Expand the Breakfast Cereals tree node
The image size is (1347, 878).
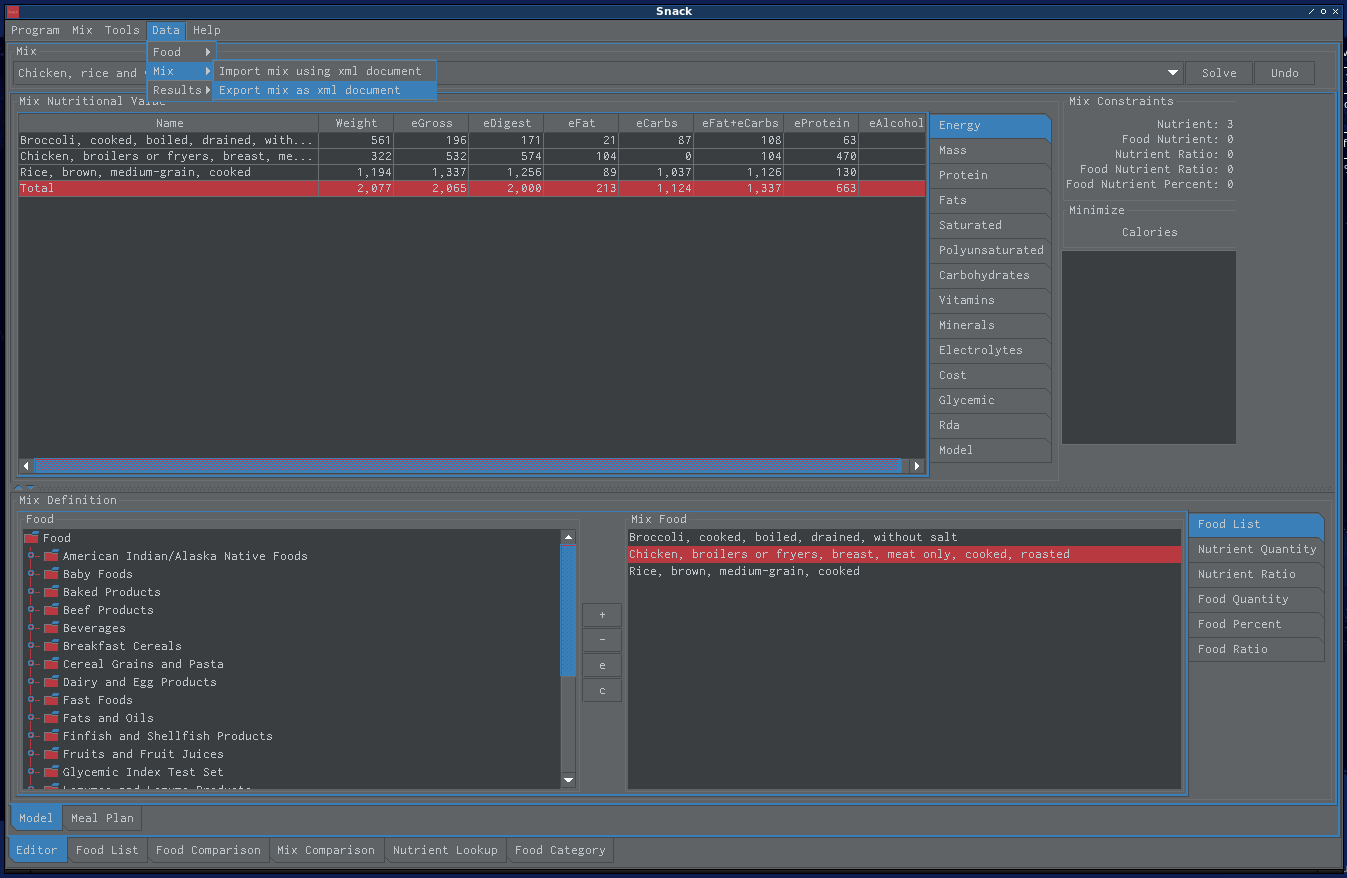(32, 646)
